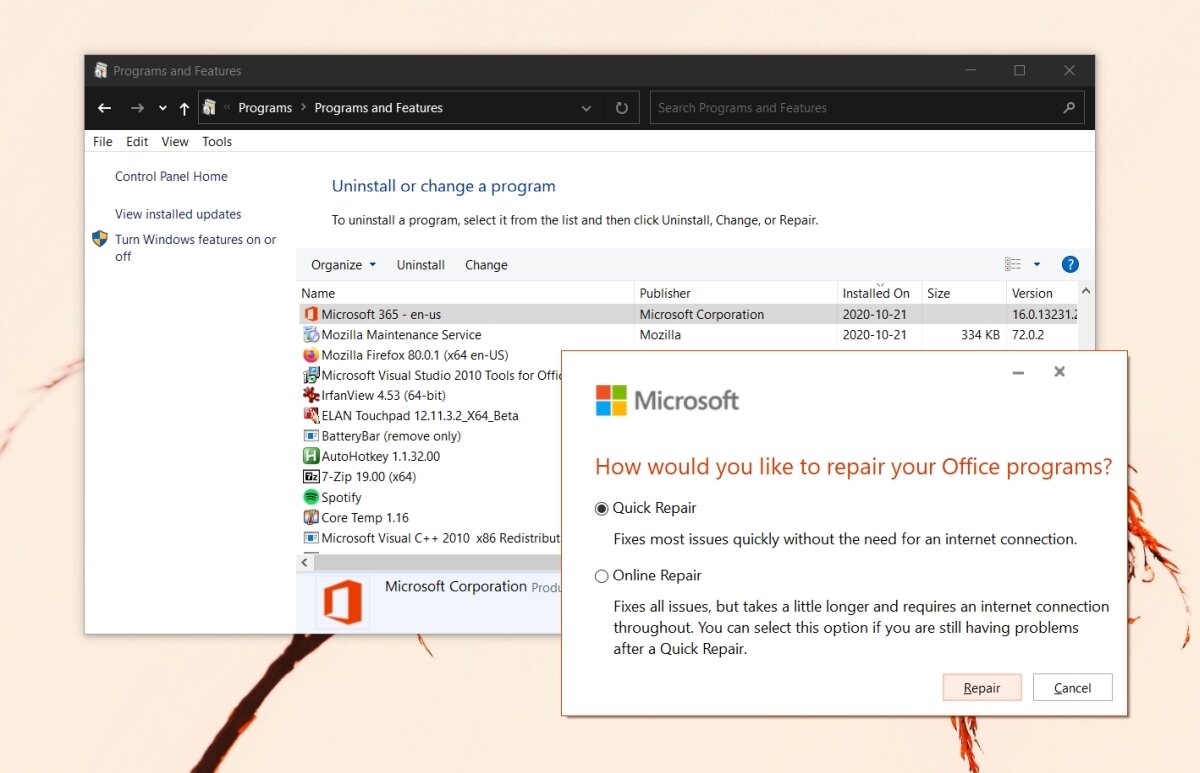The width and height of the screenshot is (1200, 773).
Task: Open the View installed updates link
Action: (x=177, y=213)
